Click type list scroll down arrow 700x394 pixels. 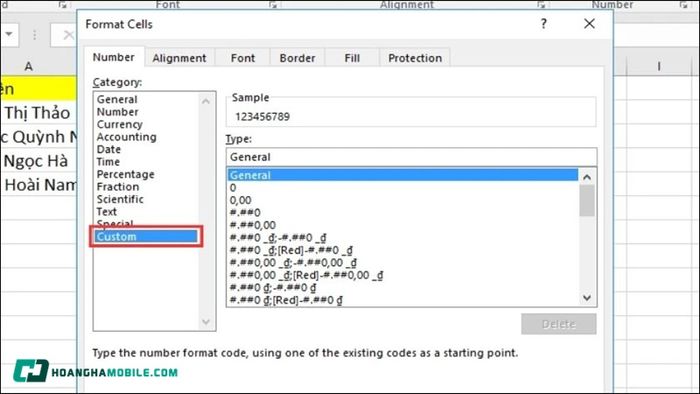[x=587, y=298]
